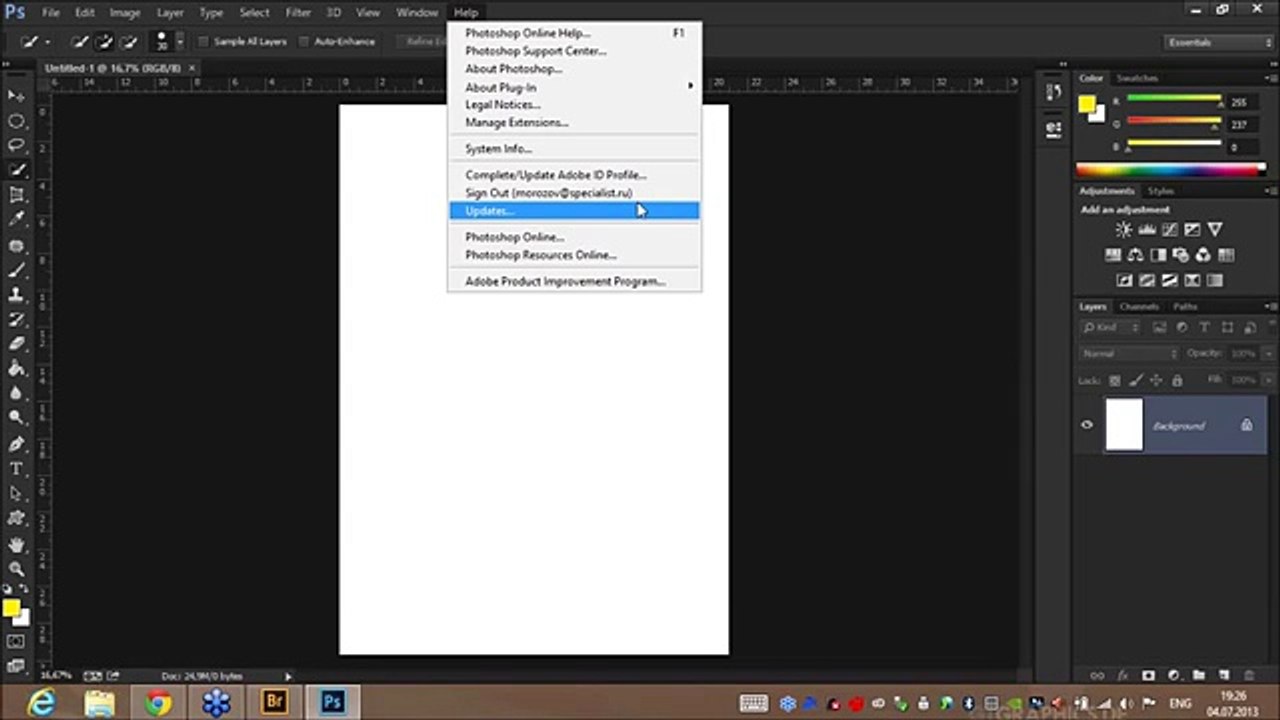Select the Hand tool
Screen dimensions: 1280x720
[x=16, y=545]
